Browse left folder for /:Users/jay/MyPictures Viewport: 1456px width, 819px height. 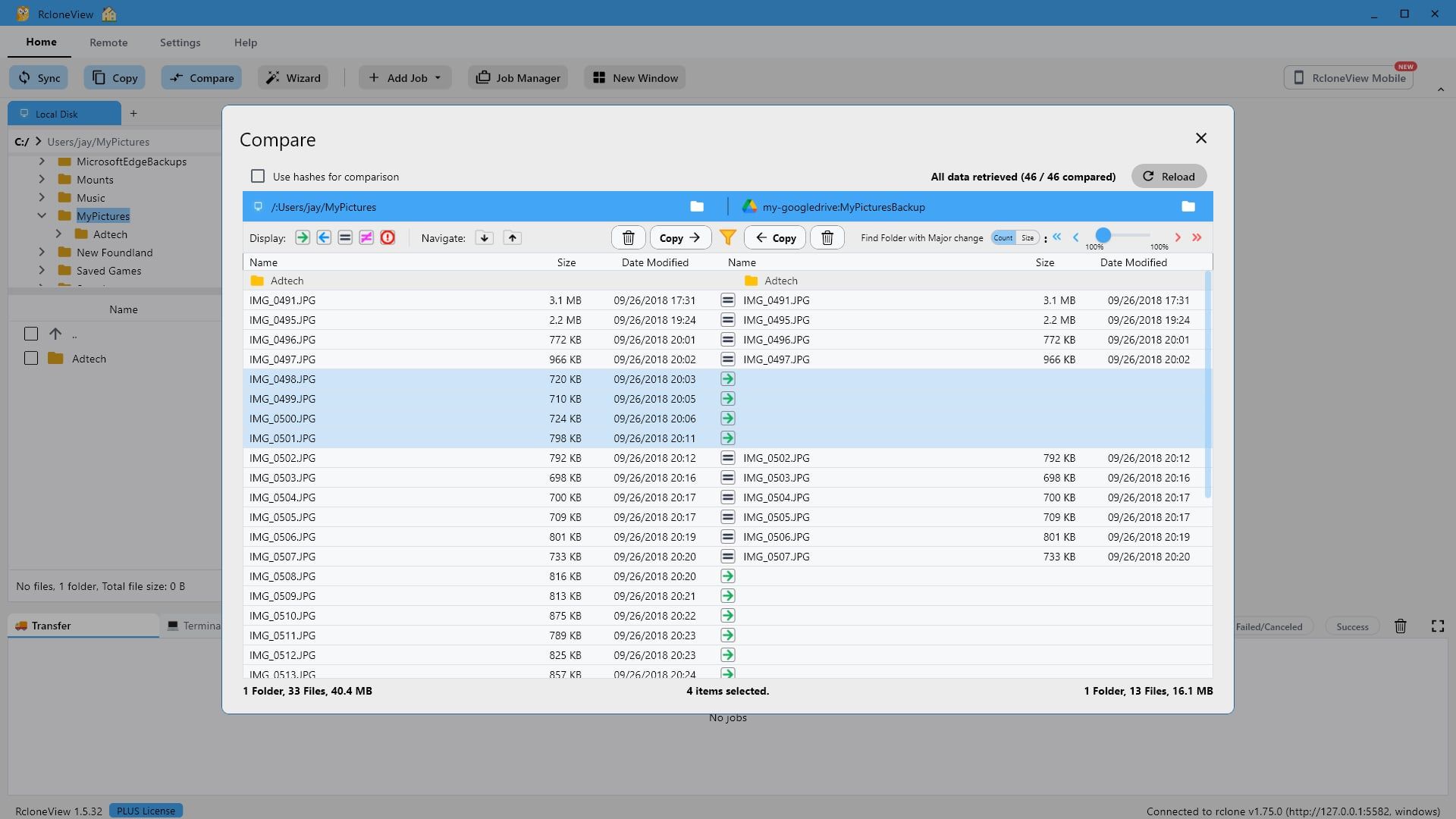pos(697,206)
